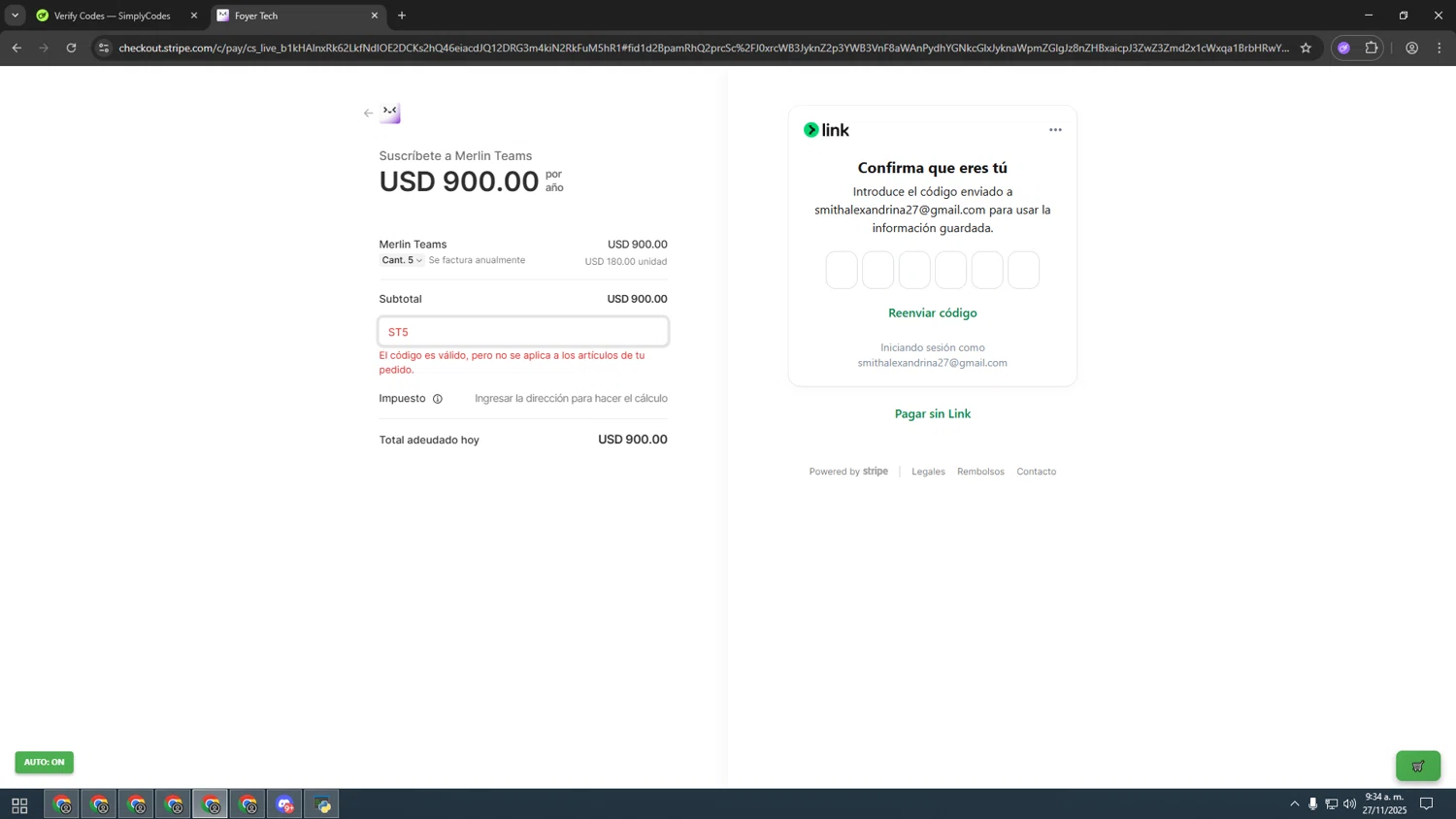This screenshot has height=819, width=1456.
Task: Click the 'Suscríbete a Merlin Teams' heading
Action: point(455,156)
